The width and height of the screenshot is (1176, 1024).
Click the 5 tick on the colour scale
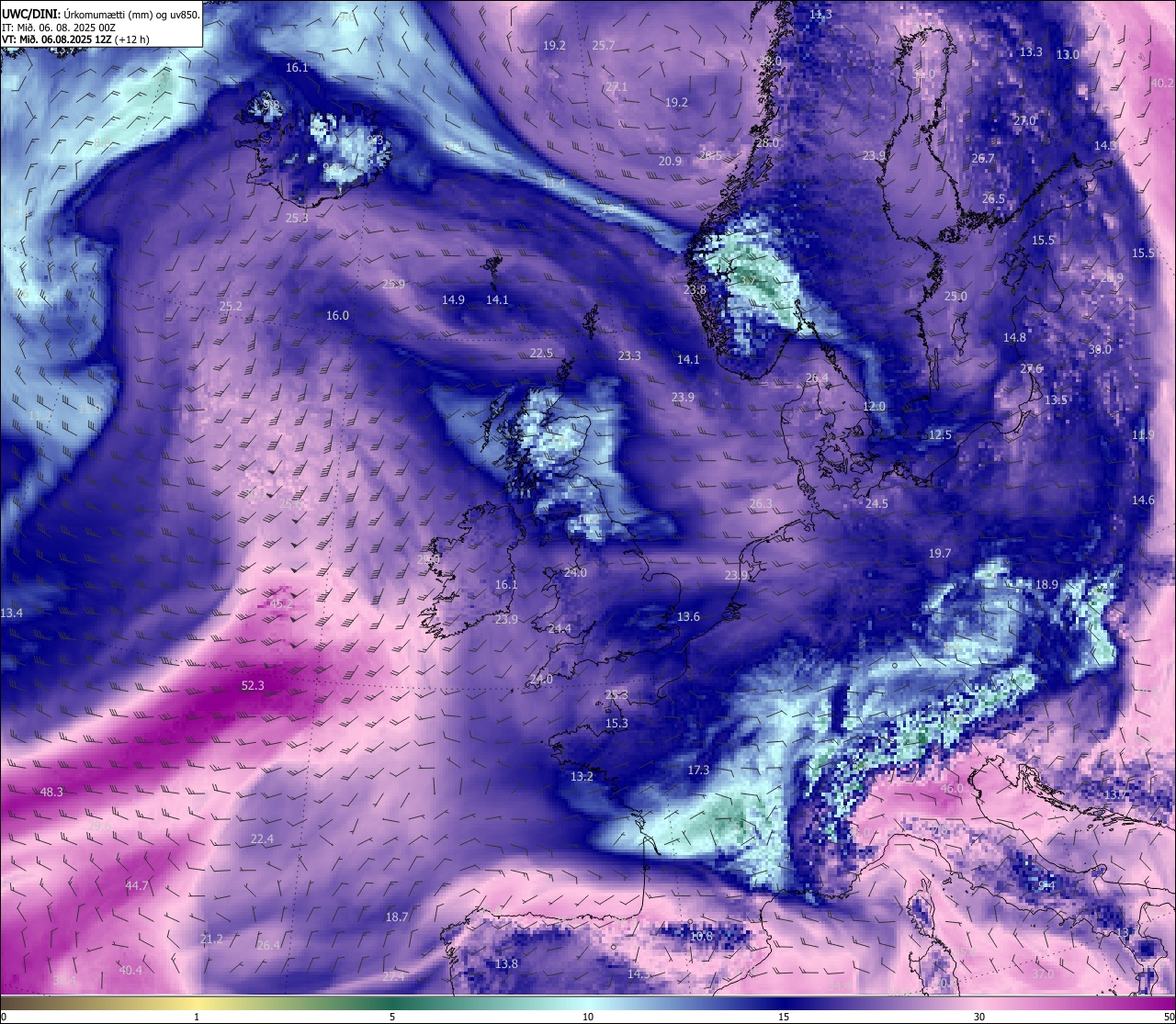coord(392,1017)
